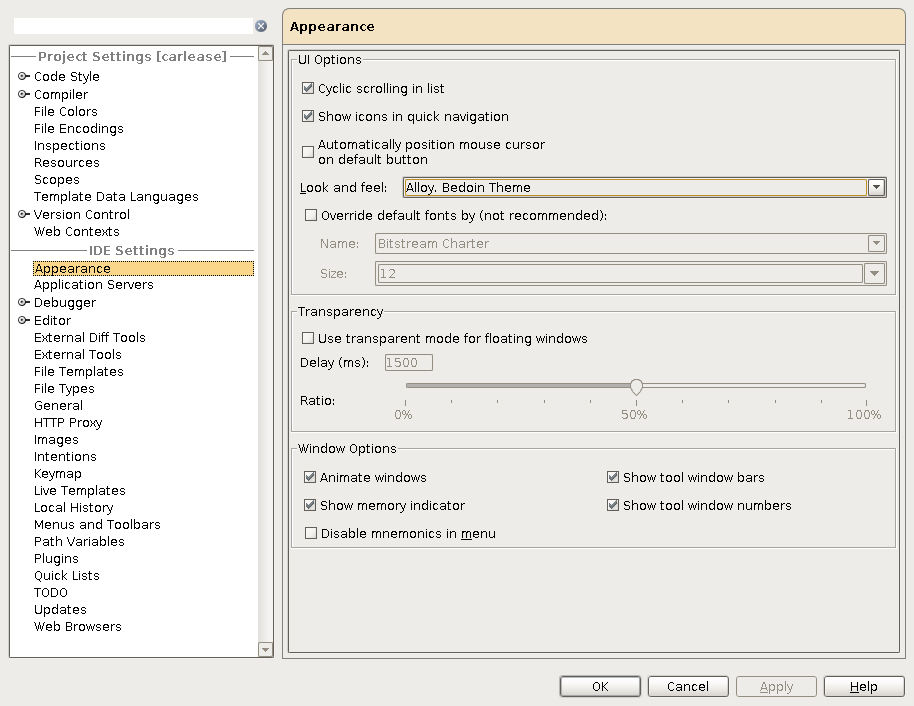
Task: Select Code Style label
Action: click(66, 76)
